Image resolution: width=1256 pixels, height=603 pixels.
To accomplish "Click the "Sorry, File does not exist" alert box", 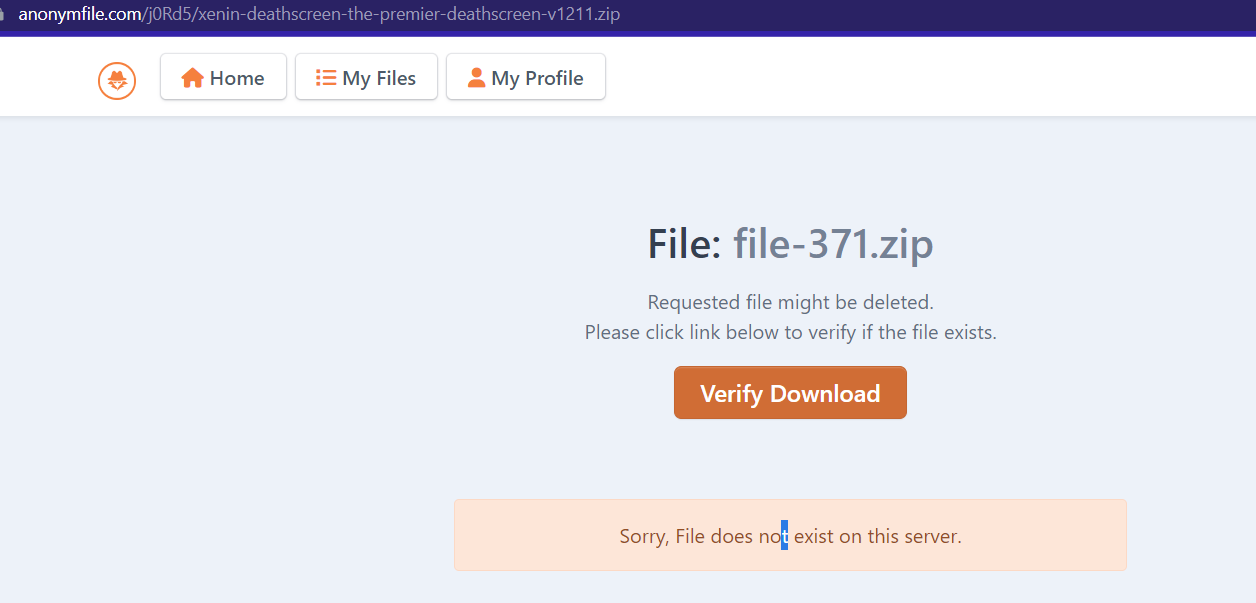I will coord(790,535).
